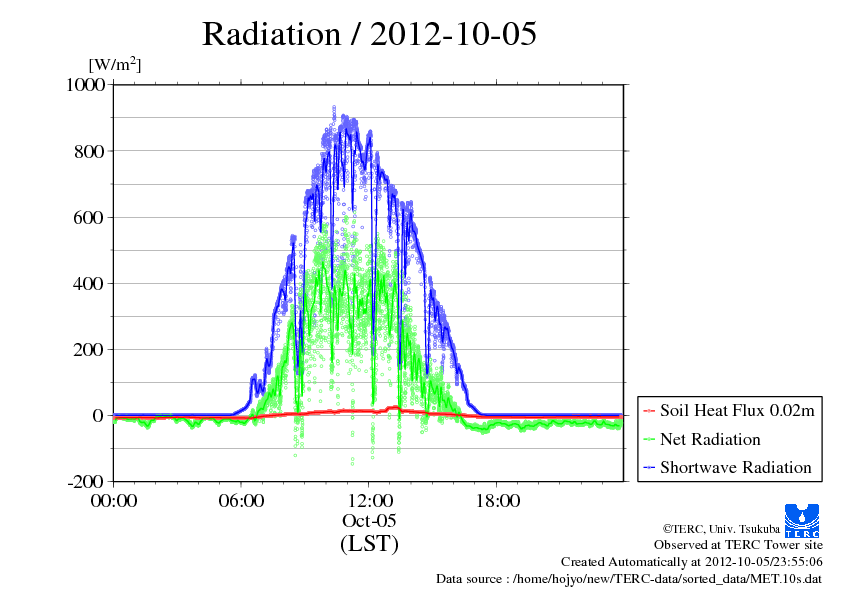Click the '[W/m2]' unit label
This screenshot has height=595, width=842.
pos(115,64)
